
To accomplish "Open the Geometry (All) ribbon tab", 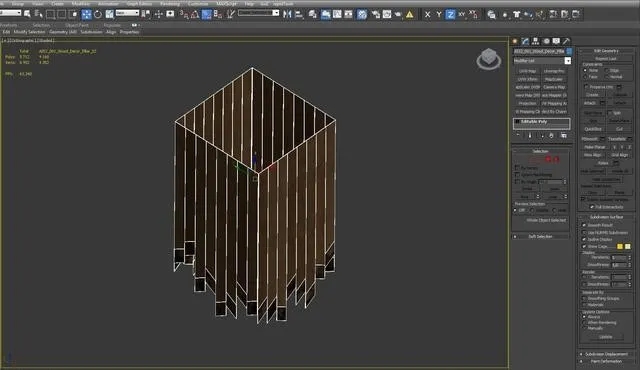I will [x=63, y=32].
